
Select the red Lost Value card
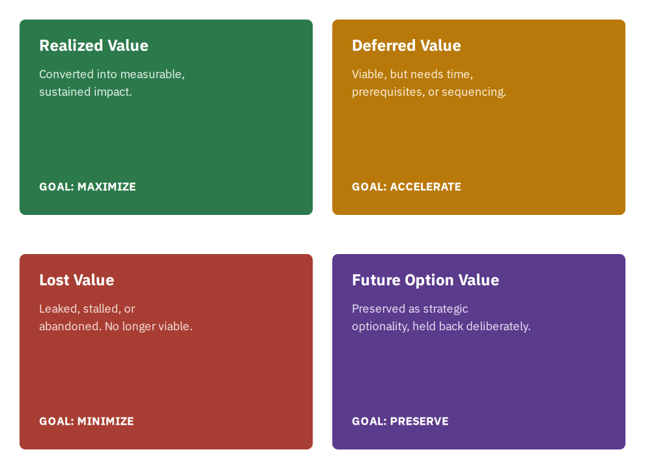click(166, 352)
